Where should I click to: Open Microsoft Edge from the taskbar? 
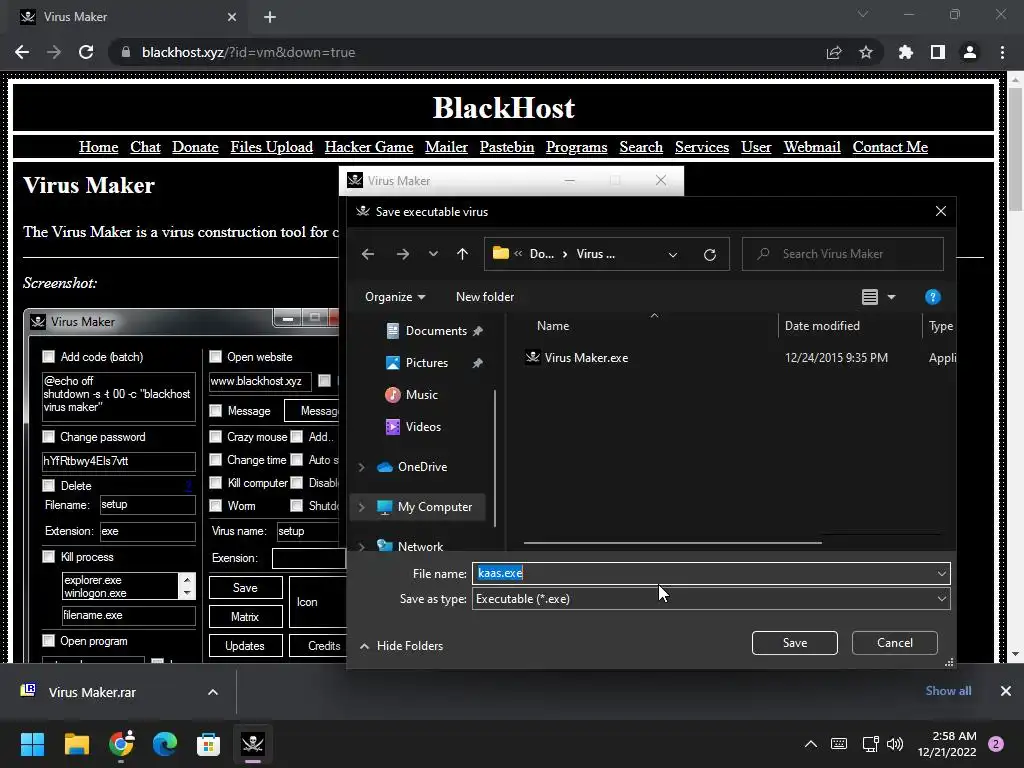(x=165, y=744)
